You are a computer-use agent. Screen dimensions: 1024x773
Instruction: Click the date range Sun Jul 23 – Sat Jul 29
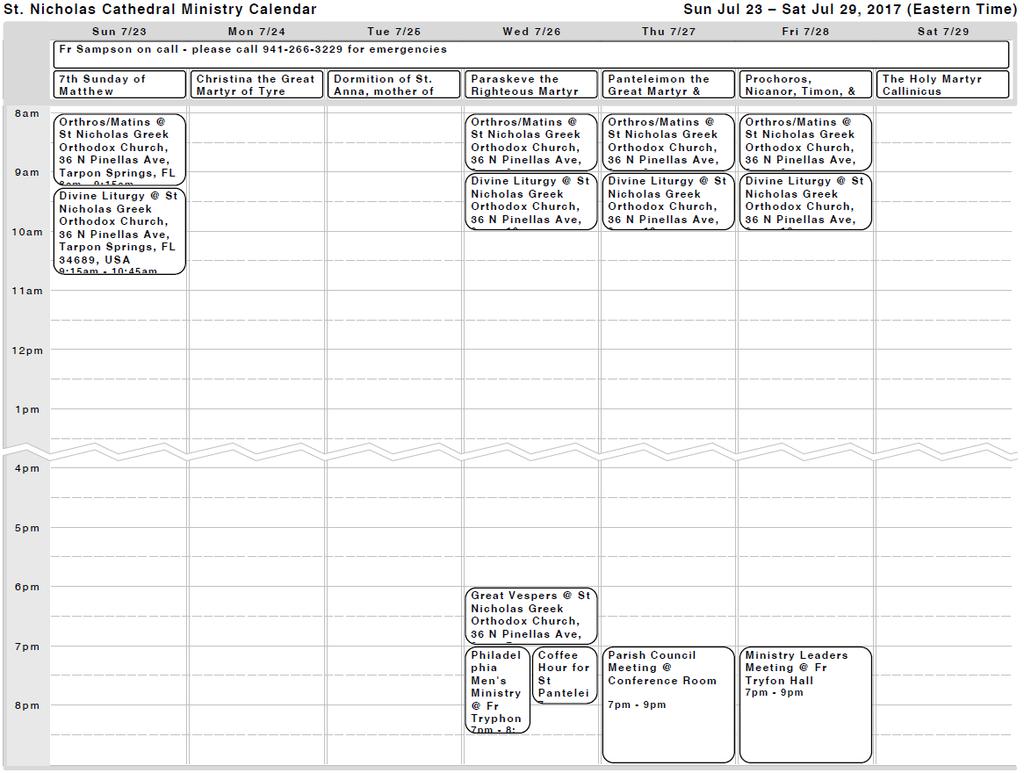[850, 10]
